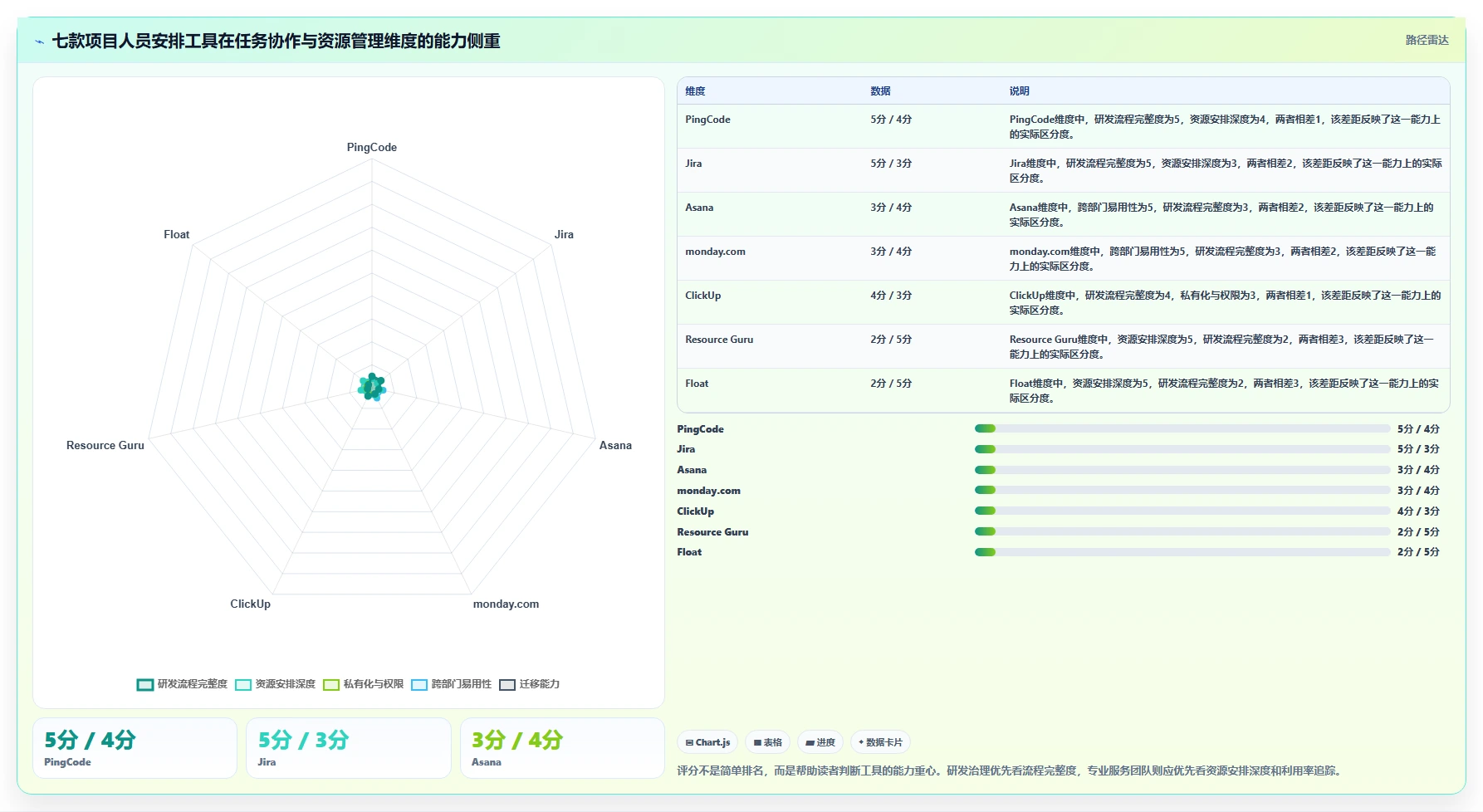Click the monday.com progress bar

coord(1182,491)
